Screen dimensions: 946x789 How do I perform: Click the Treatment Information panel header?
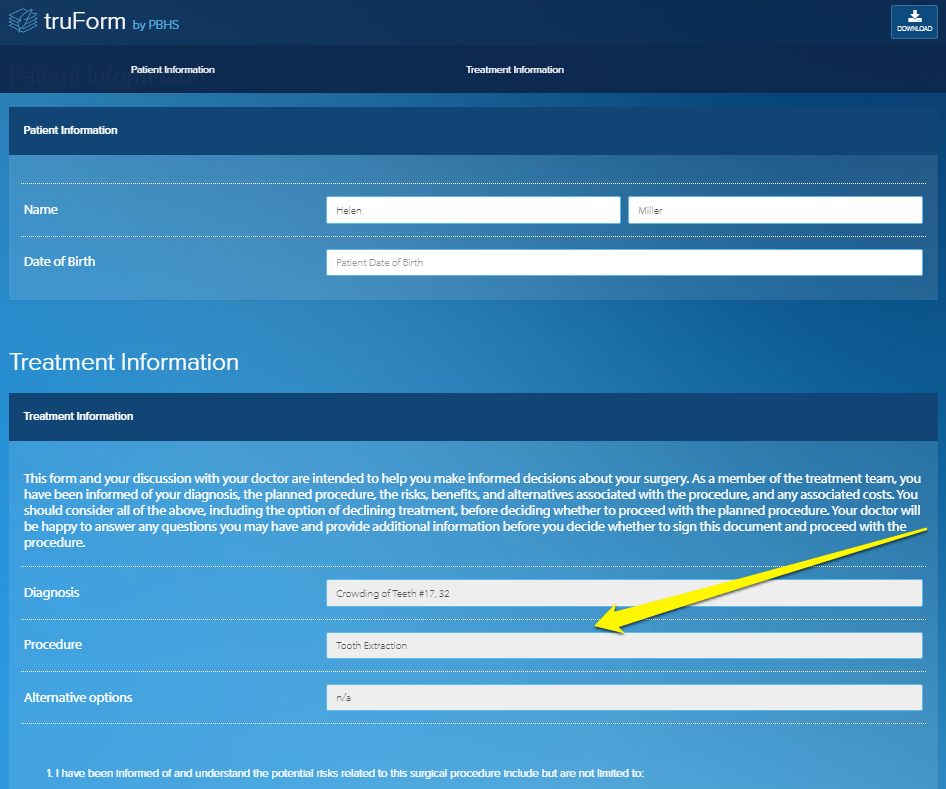tap(78, 416)
